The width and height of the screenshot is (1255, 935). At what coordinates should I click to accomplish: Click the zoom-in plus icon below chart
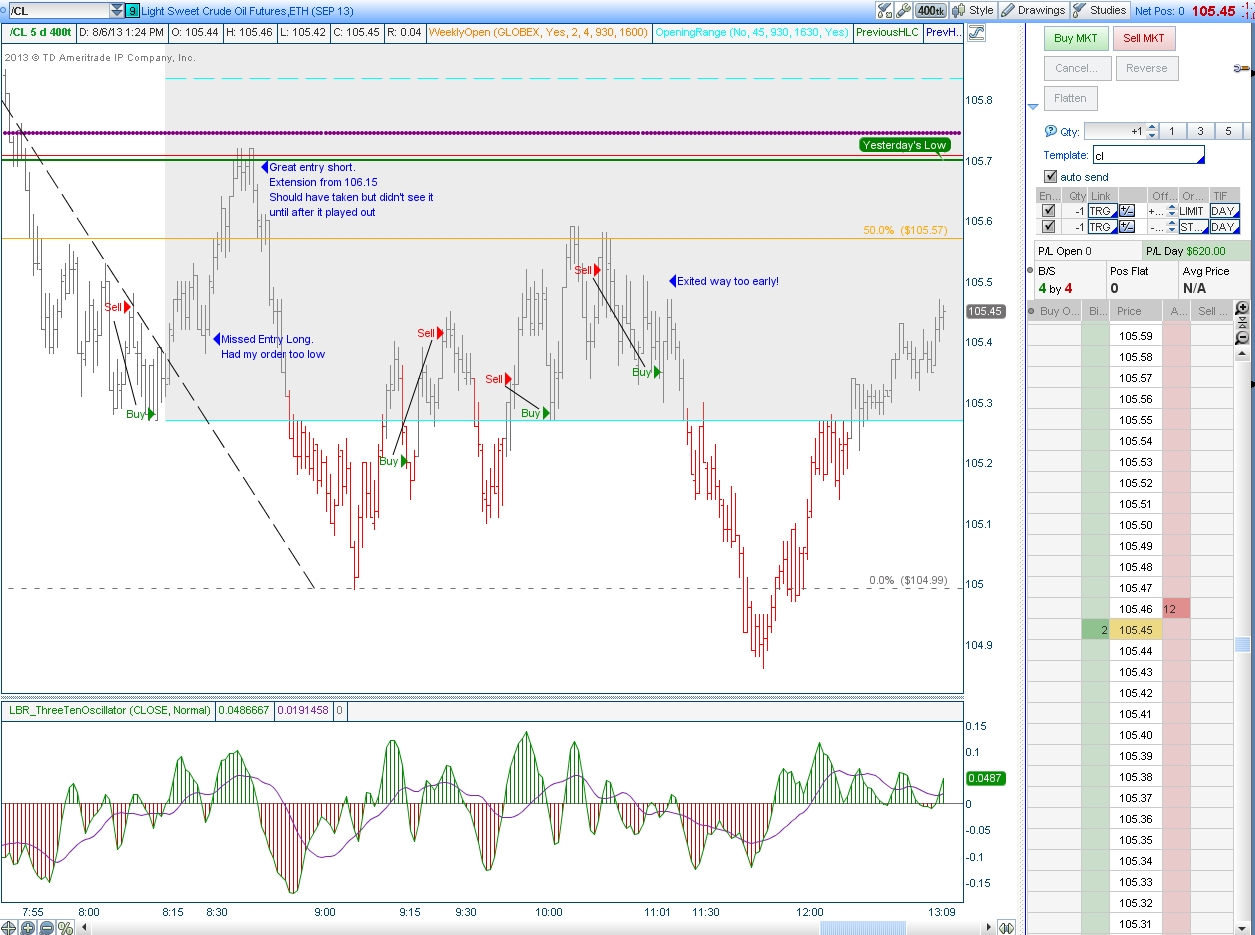tap(27, 927)
